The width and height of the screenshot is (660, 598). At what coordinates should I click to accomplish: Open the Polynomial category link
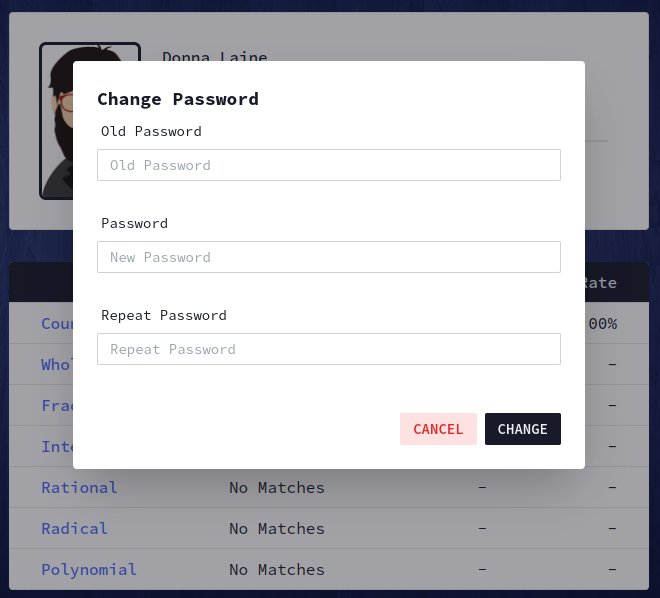pos(89,569)
